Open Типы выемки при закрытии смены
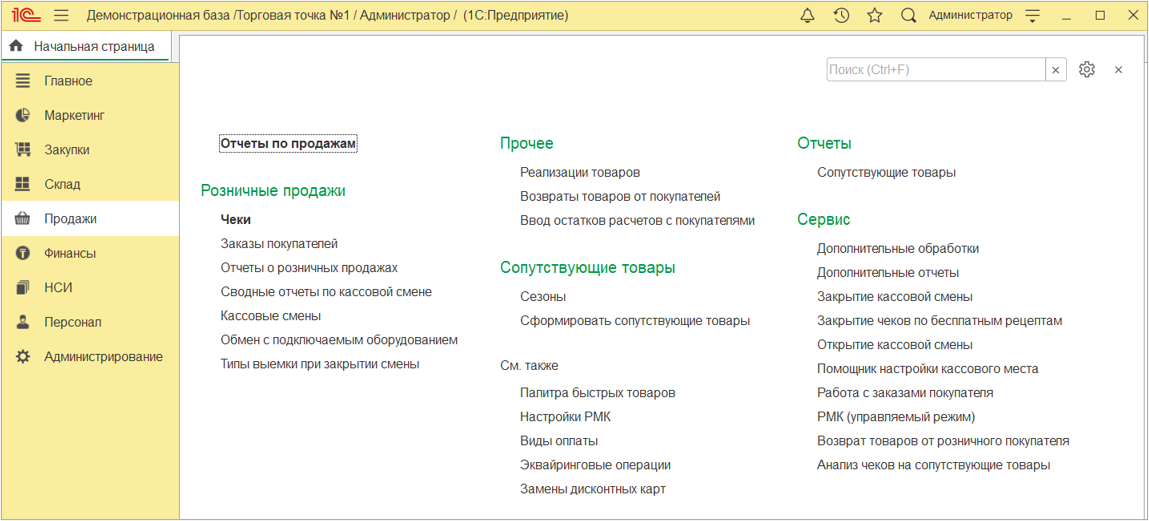Screen dimensions: 1149x521 [320, 364]
